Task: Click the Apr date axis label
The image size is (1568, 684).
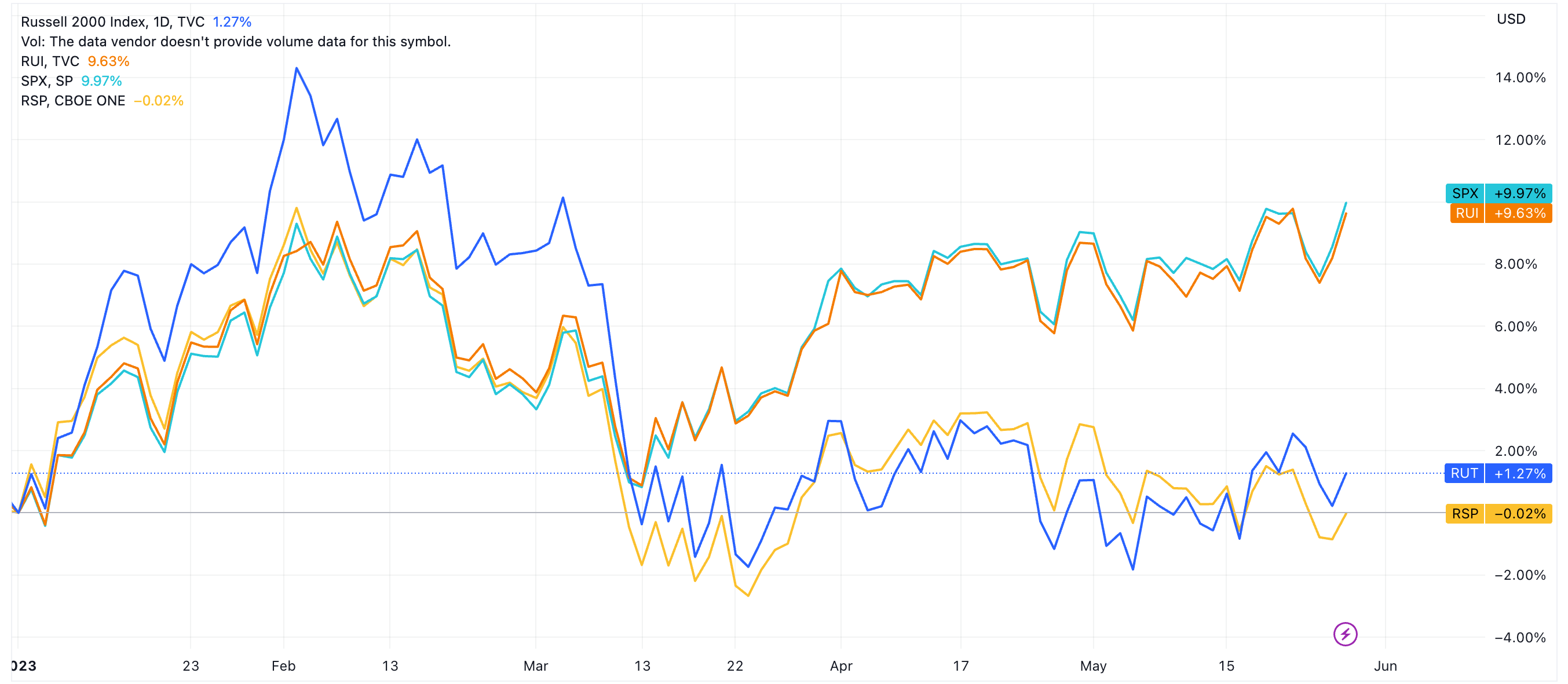Action: 840,665
